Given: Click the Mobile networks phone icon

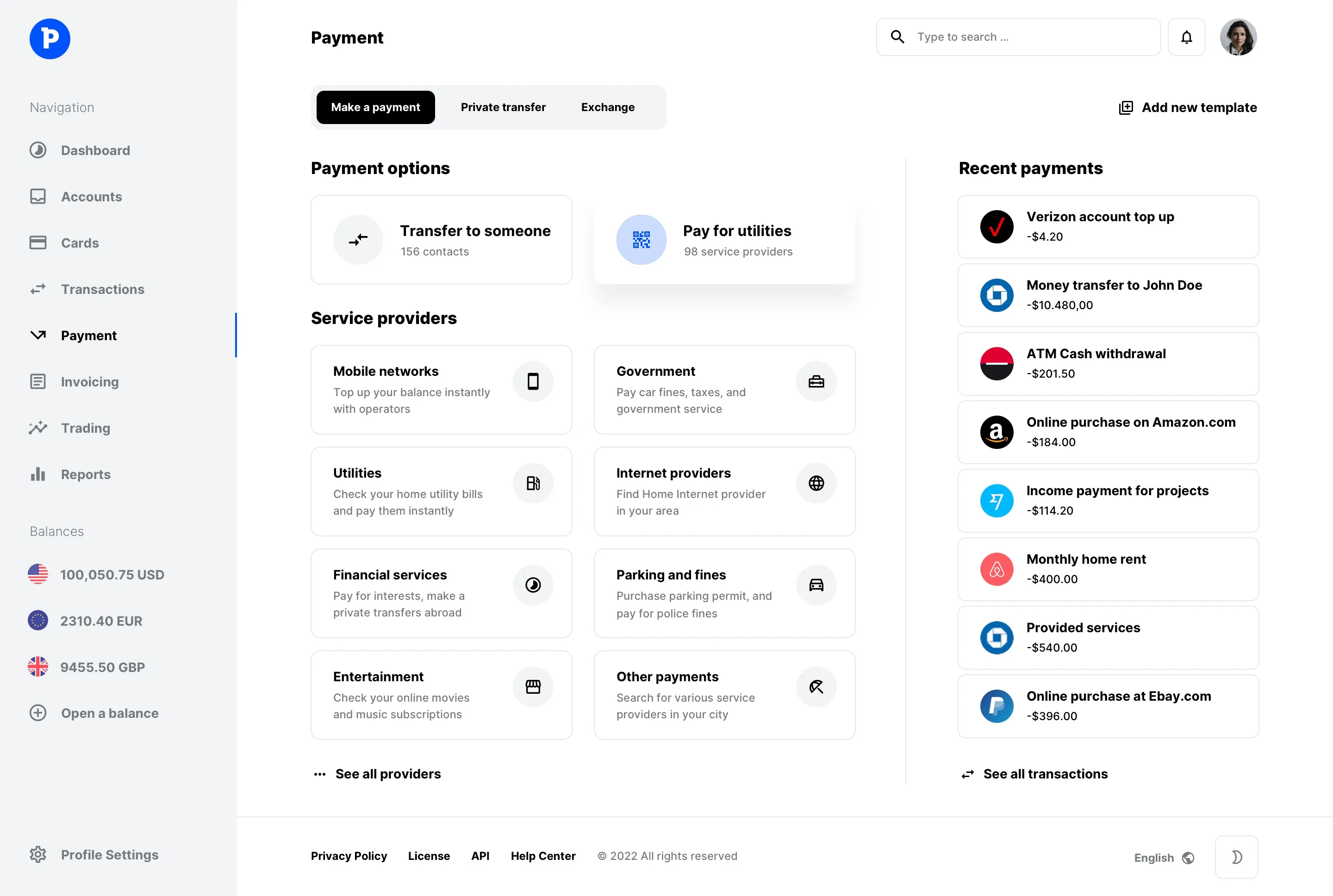Looking at the screenshot, I should [533, 381].
